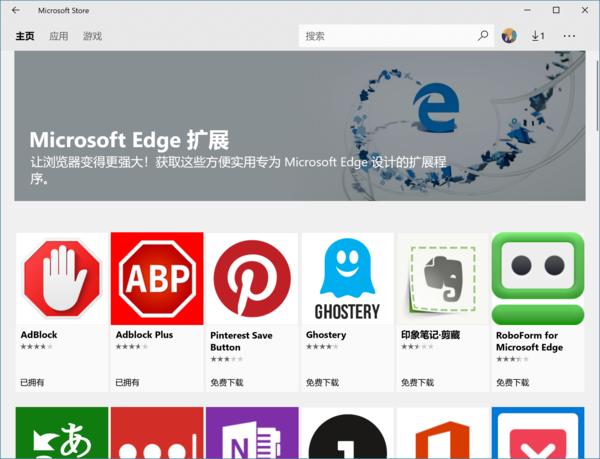Click the Pinterest Save Button title
The width and height of the screenshot is (600, 459).
pyautogui.click(x=241, y=341)
